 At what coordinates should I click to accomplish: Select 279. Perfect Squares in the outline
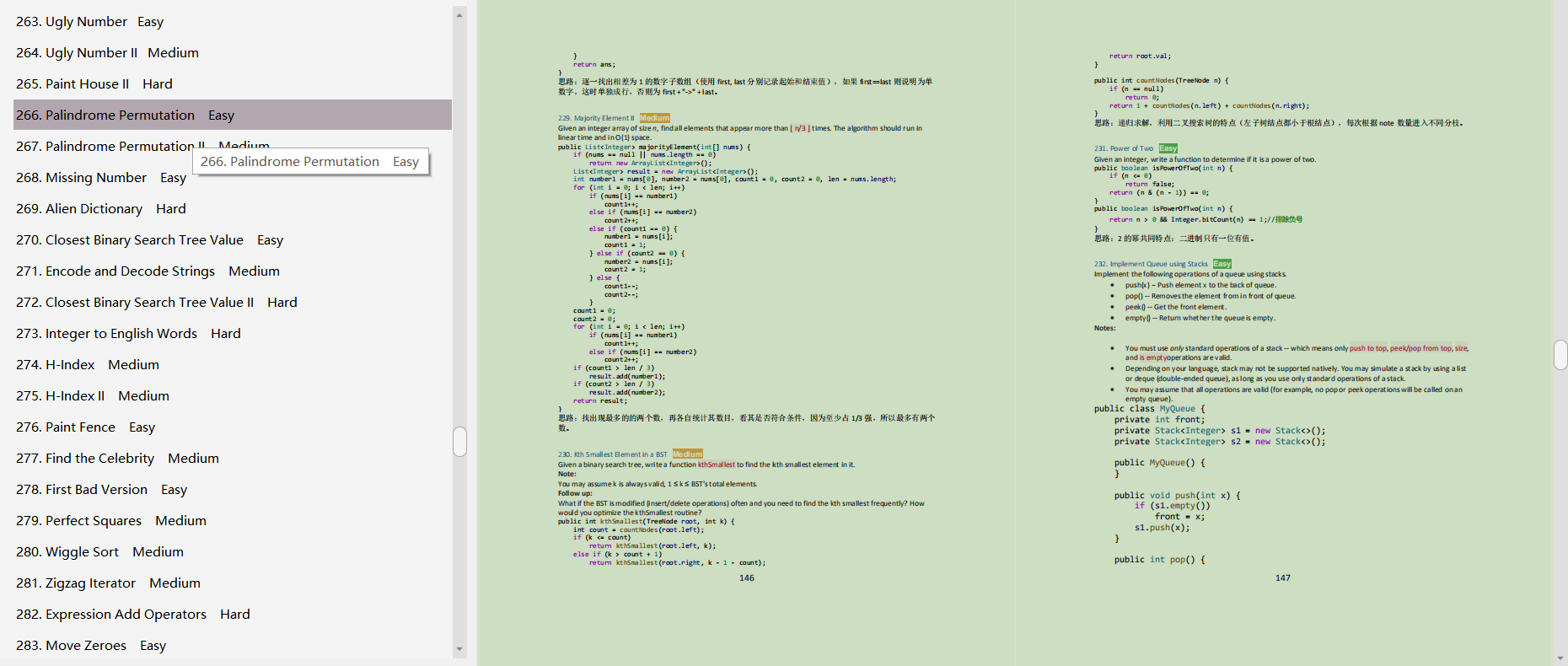pos(110,521)
